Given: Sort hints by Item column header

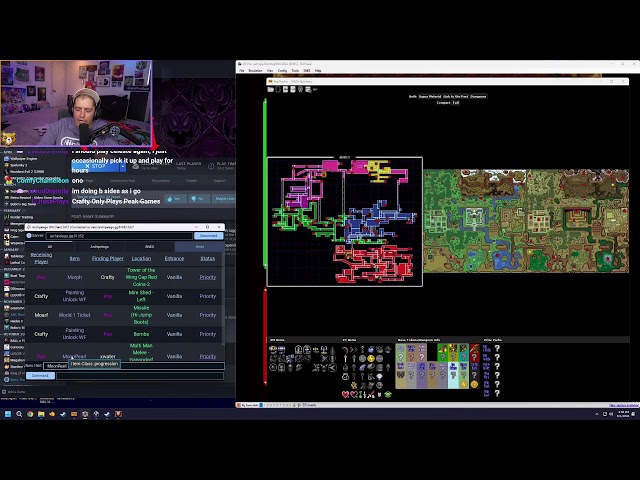Looking at the screenshot, I should point(75,258).
